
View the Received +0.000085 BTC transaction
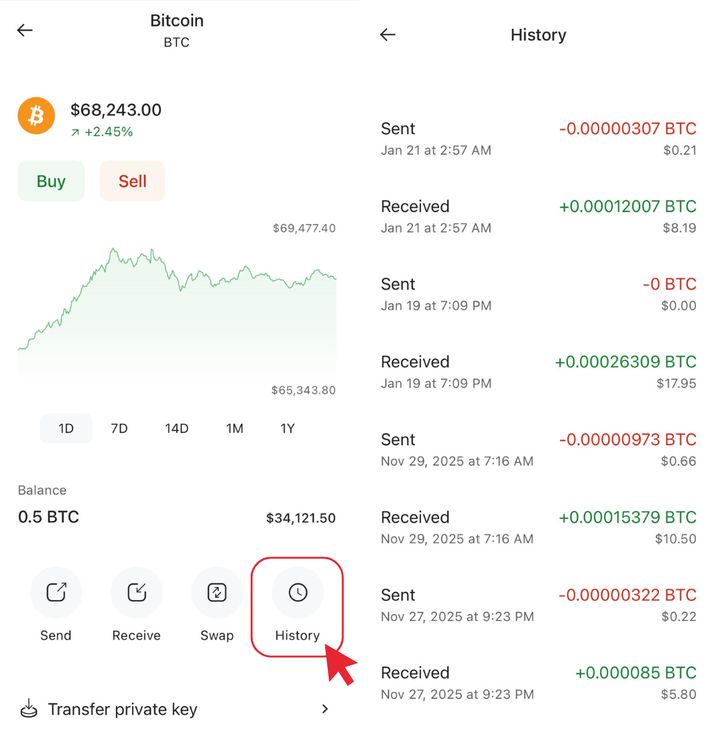(x=538, y=682)
